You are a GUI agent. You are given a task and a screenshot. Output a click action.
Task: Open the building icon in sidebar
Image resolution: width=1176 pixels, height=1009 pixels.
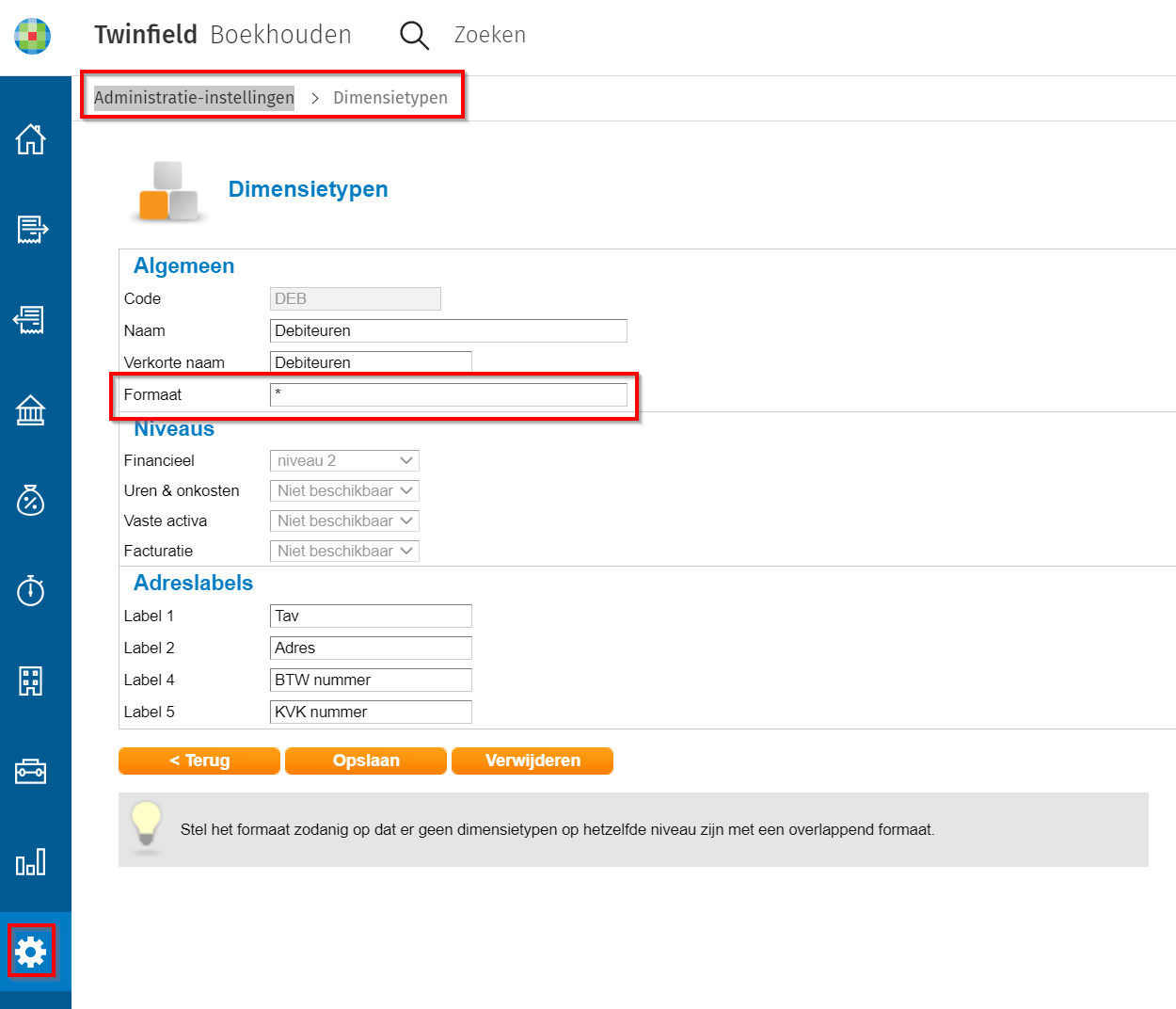click(x=31, y=681)
